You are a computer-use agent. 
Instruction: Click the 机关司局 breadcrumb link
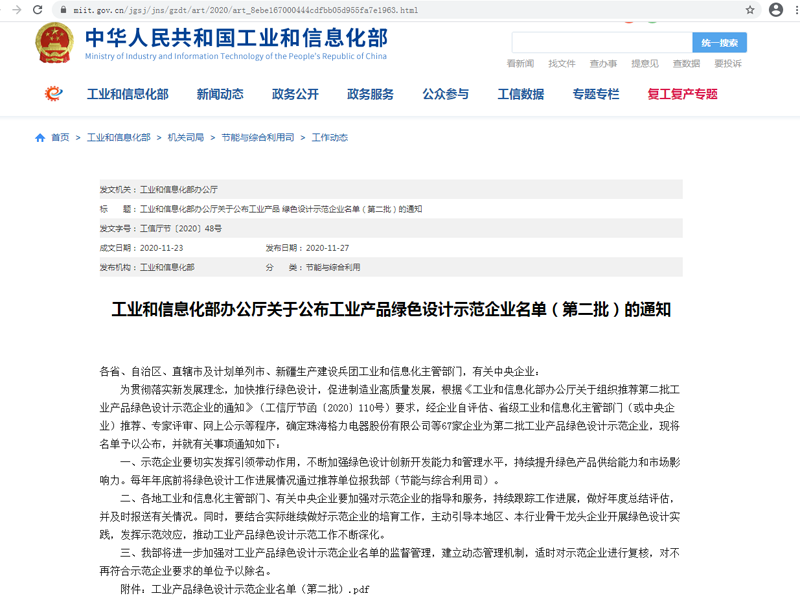click(x=186, y=138)
